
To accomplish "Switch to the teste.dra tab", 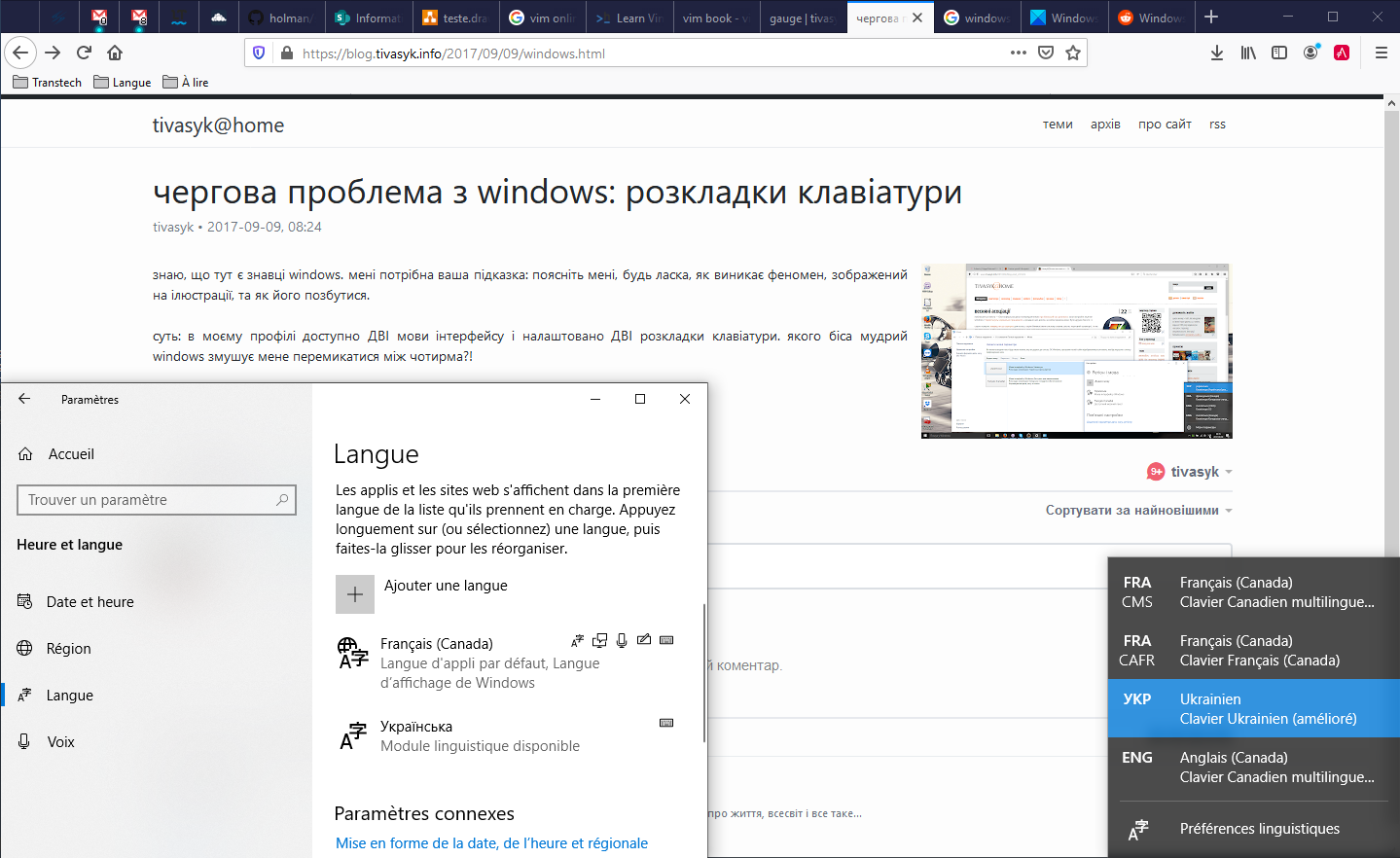I will pos(454,18).
